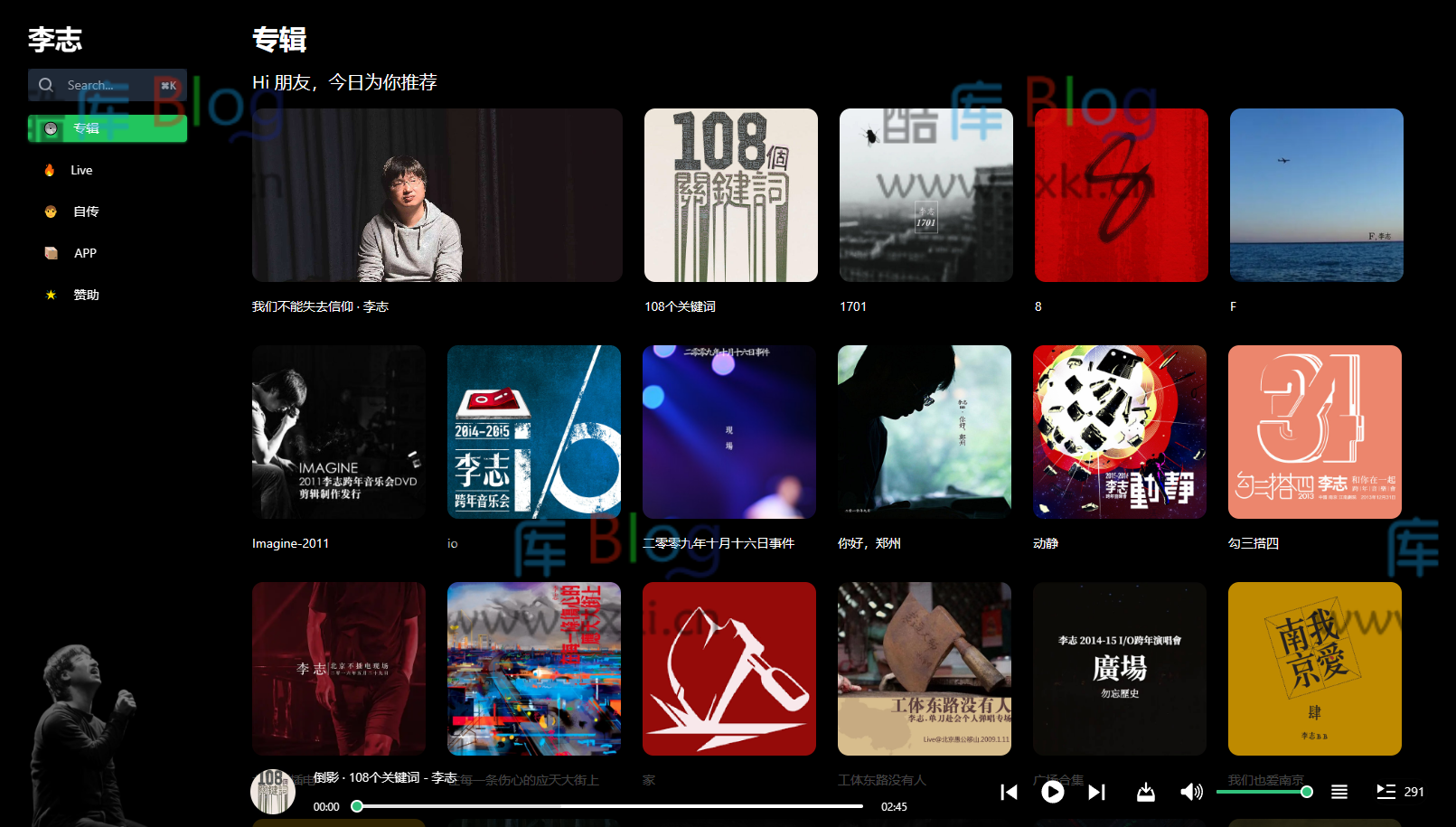Open the 赞助 (Sponsor) sidebar item

86,294
